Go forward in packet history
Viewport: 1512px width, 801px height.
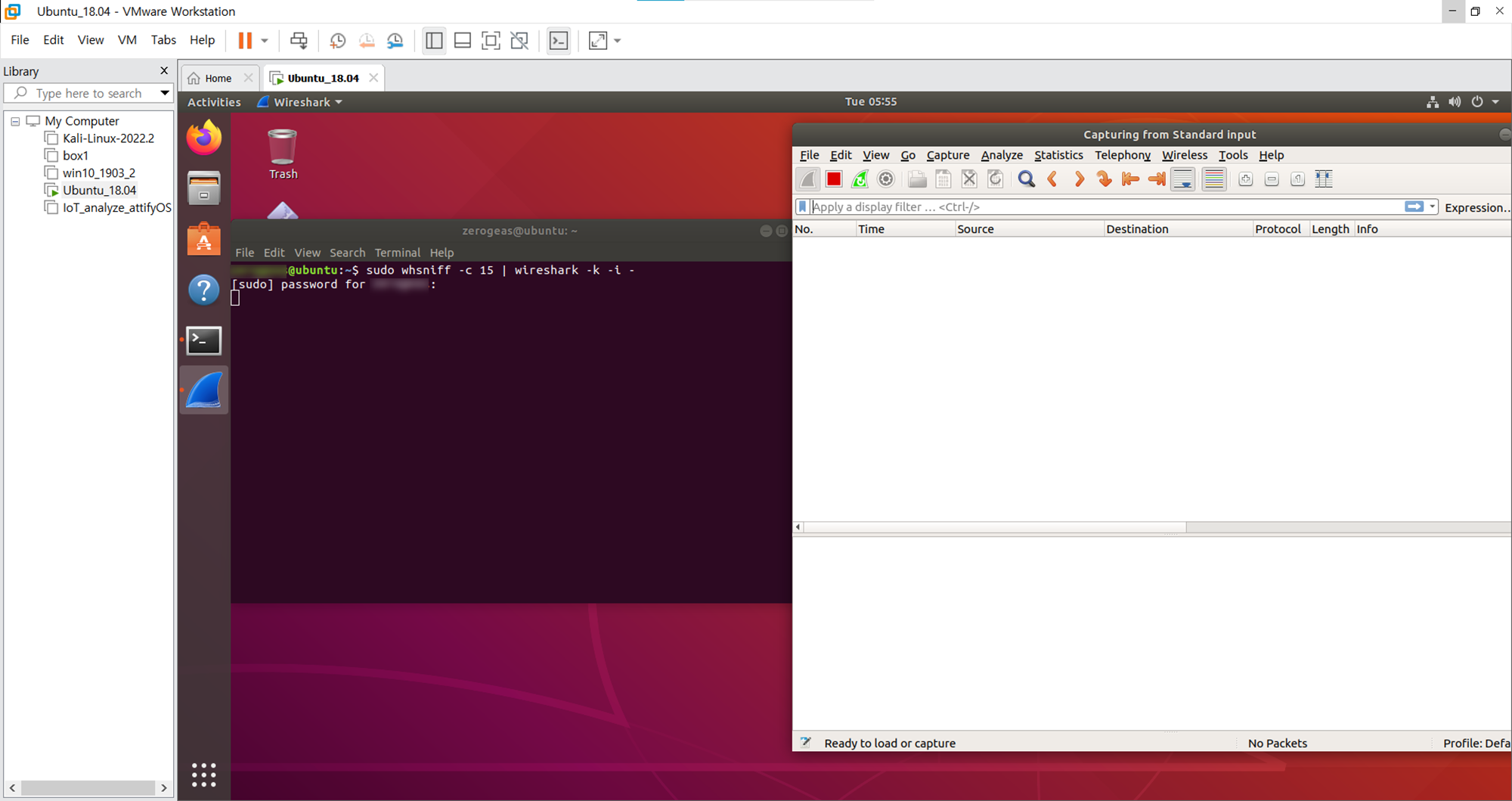click(x=1079, y=179)
